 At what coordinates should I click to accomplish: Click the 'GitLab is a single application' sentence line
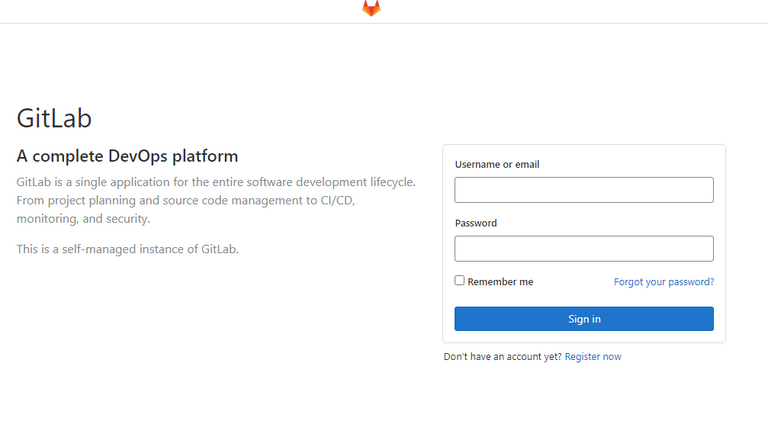click(x=216, y=182)
